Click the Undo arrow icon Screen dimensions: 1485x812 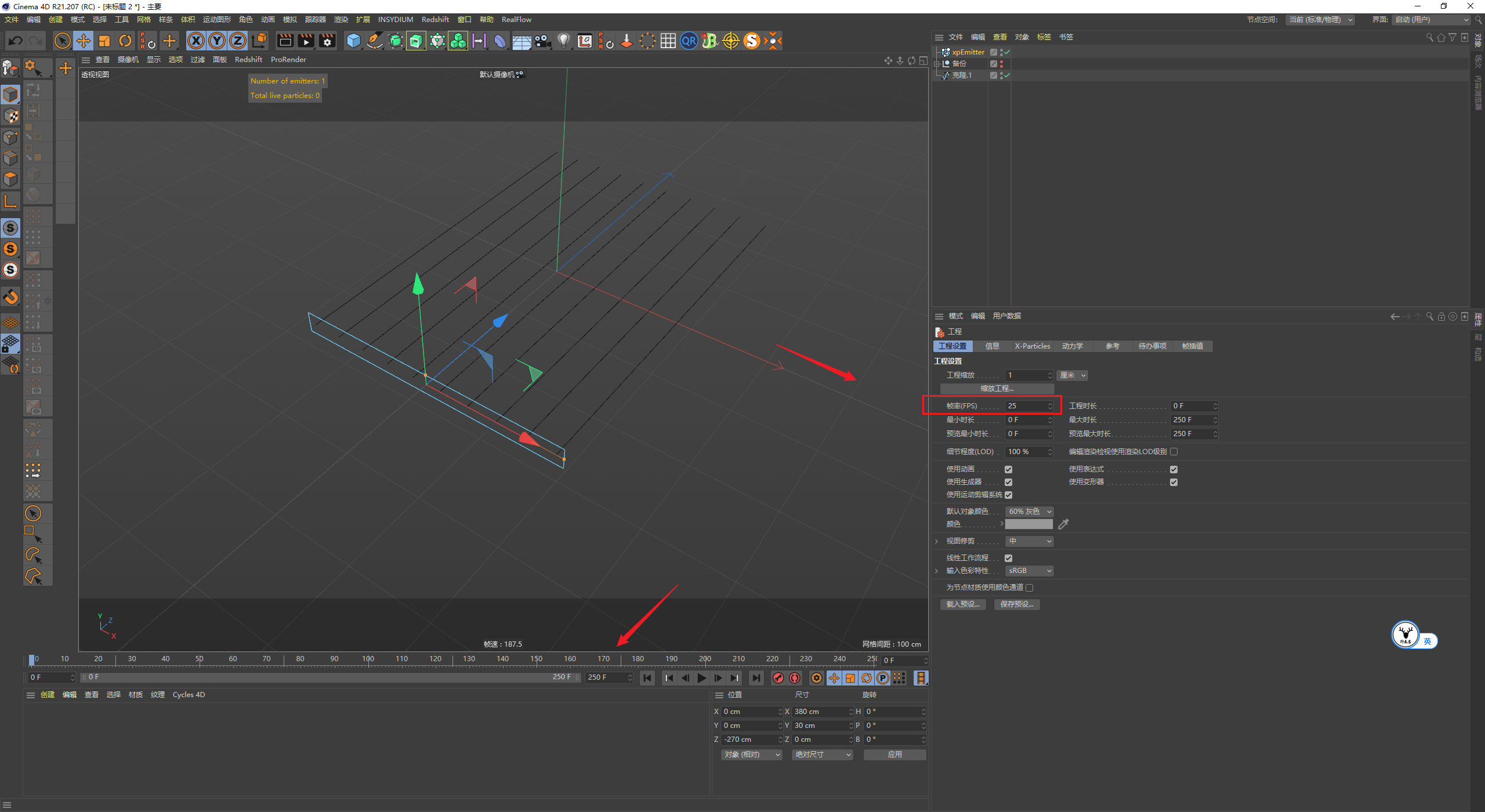click(x=16, y=41)
